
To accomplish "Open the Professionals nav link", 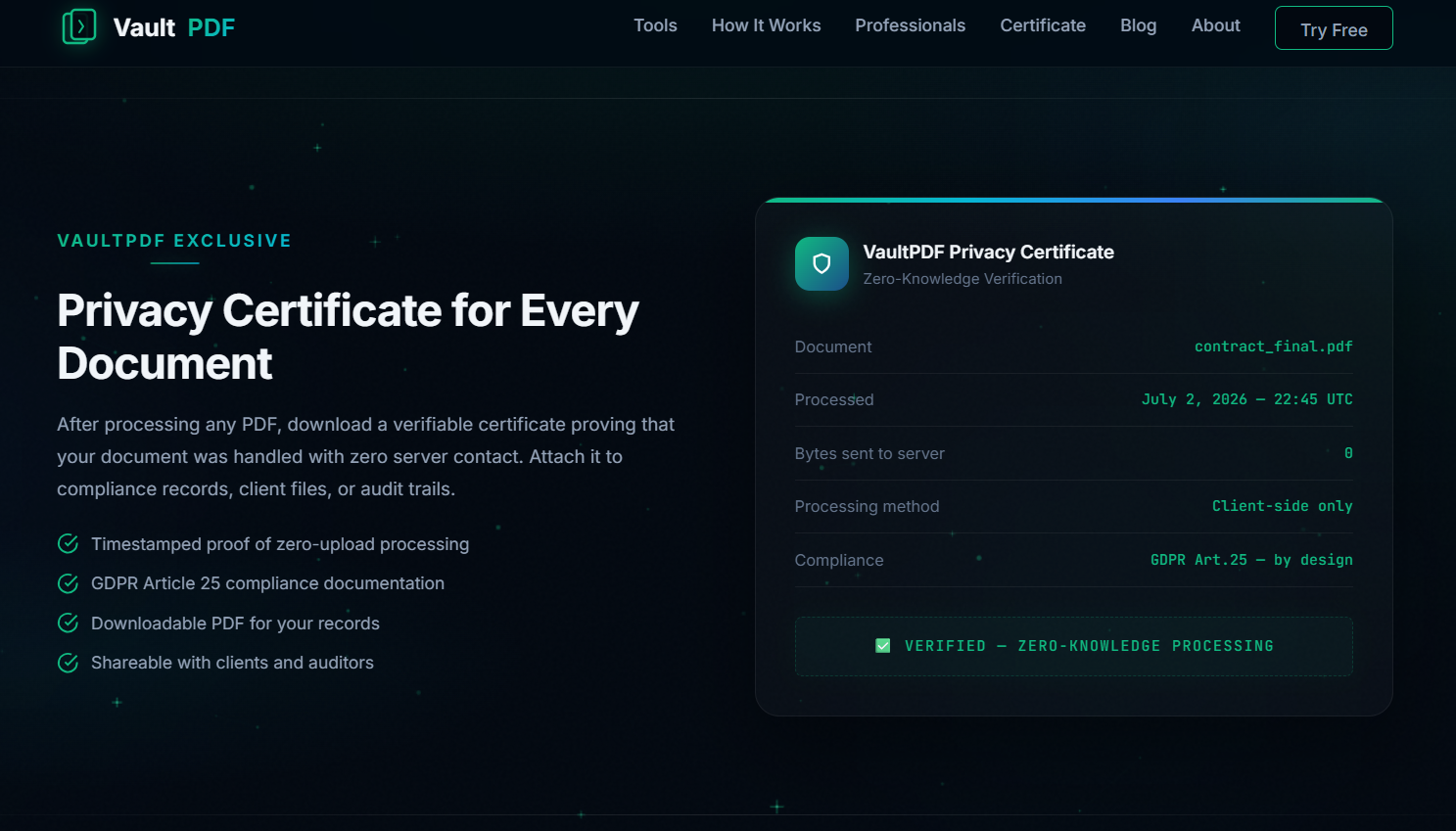I will (x=910, y=25).
